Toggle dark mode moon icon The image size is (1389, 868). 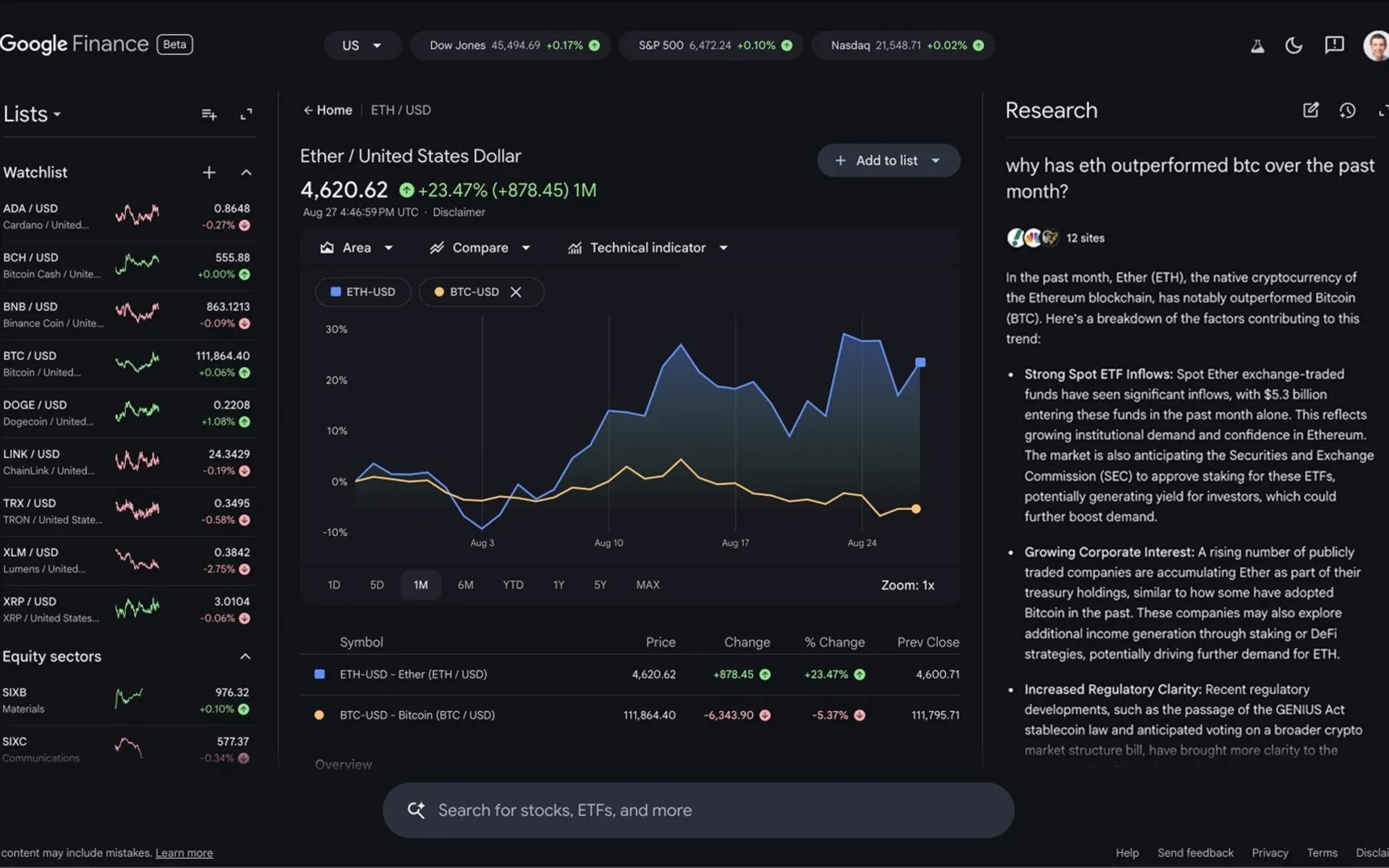click(1294, 46)
